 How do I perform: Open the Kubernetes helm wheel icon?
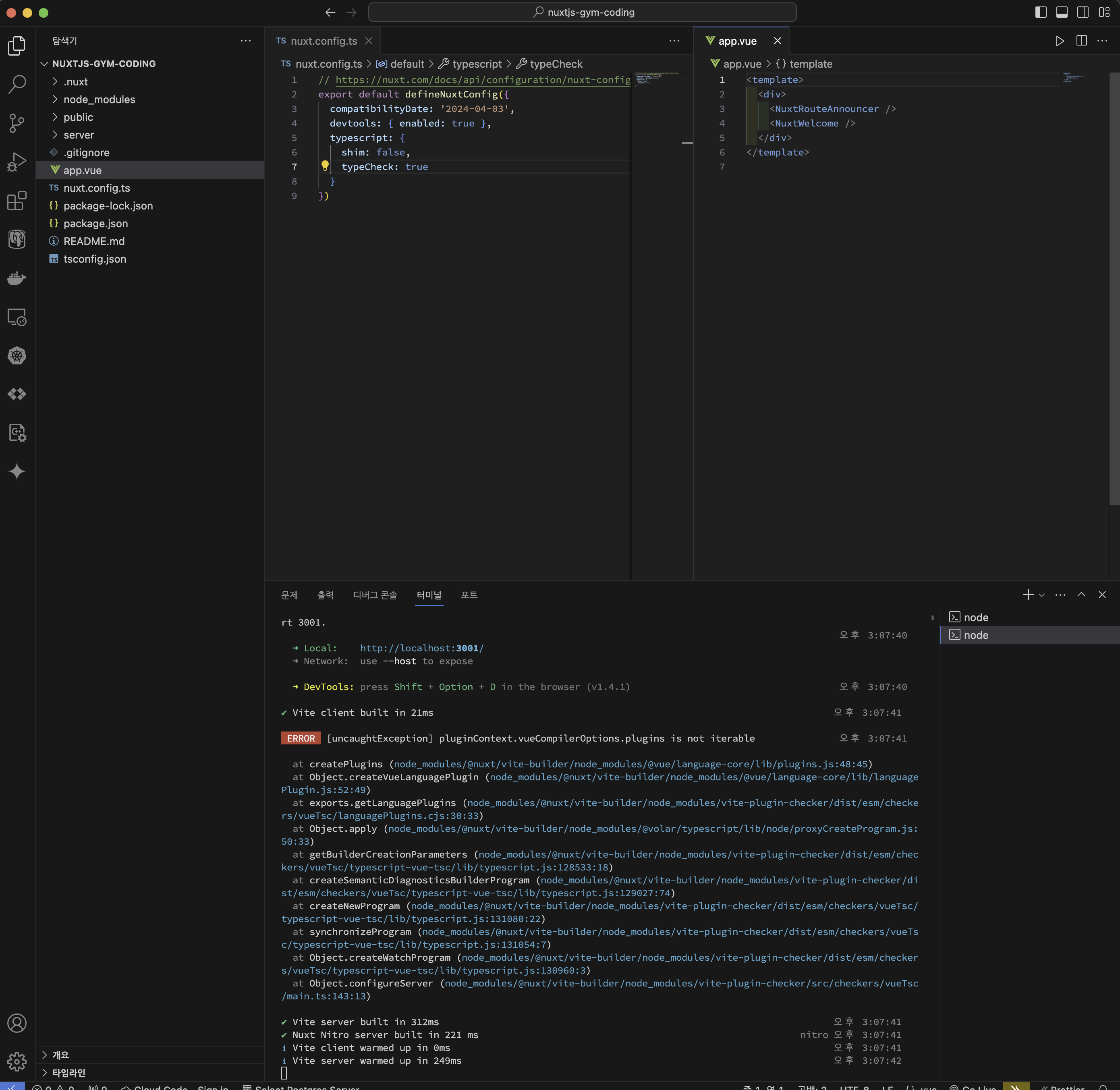pos(17,356)
